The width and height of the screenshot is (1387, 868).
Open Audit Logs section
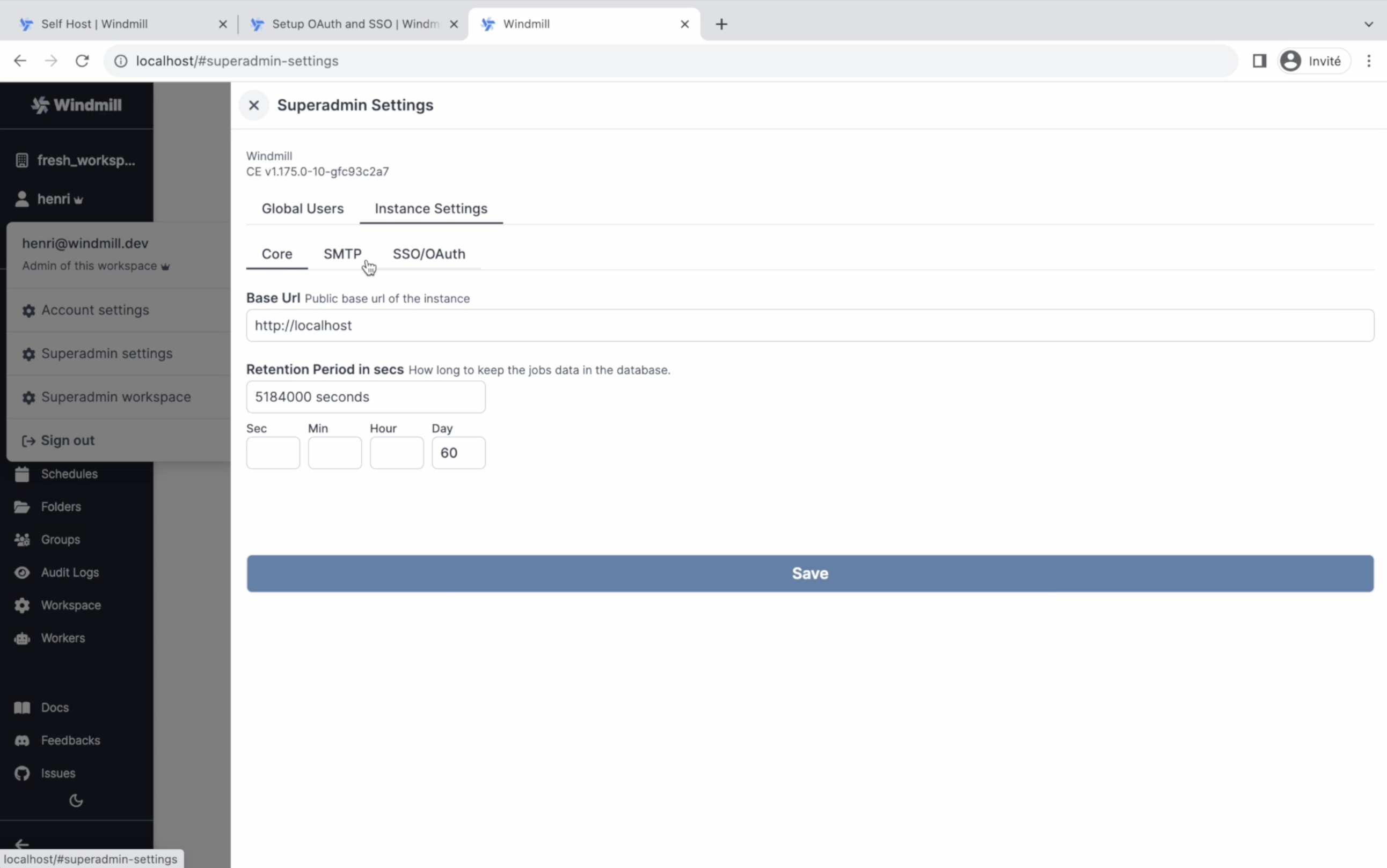(x=70, y=572)
